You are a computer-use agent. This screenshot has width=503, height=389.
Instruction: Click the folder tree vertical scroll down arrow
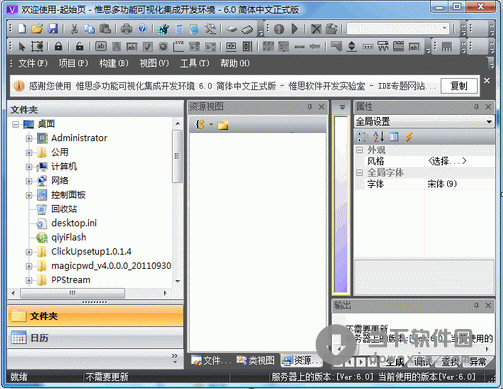click(178, 281)
